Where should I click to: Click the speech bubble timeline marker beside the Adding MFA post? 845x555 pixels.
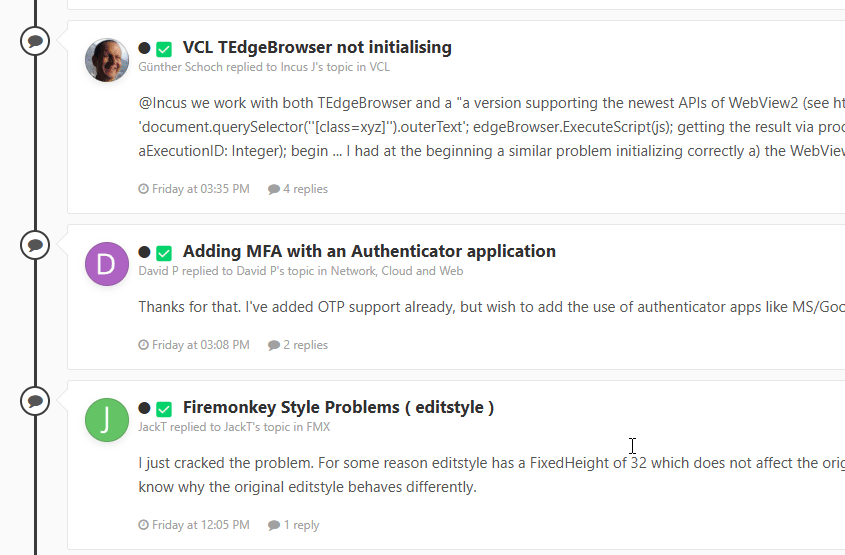[35, 245]
